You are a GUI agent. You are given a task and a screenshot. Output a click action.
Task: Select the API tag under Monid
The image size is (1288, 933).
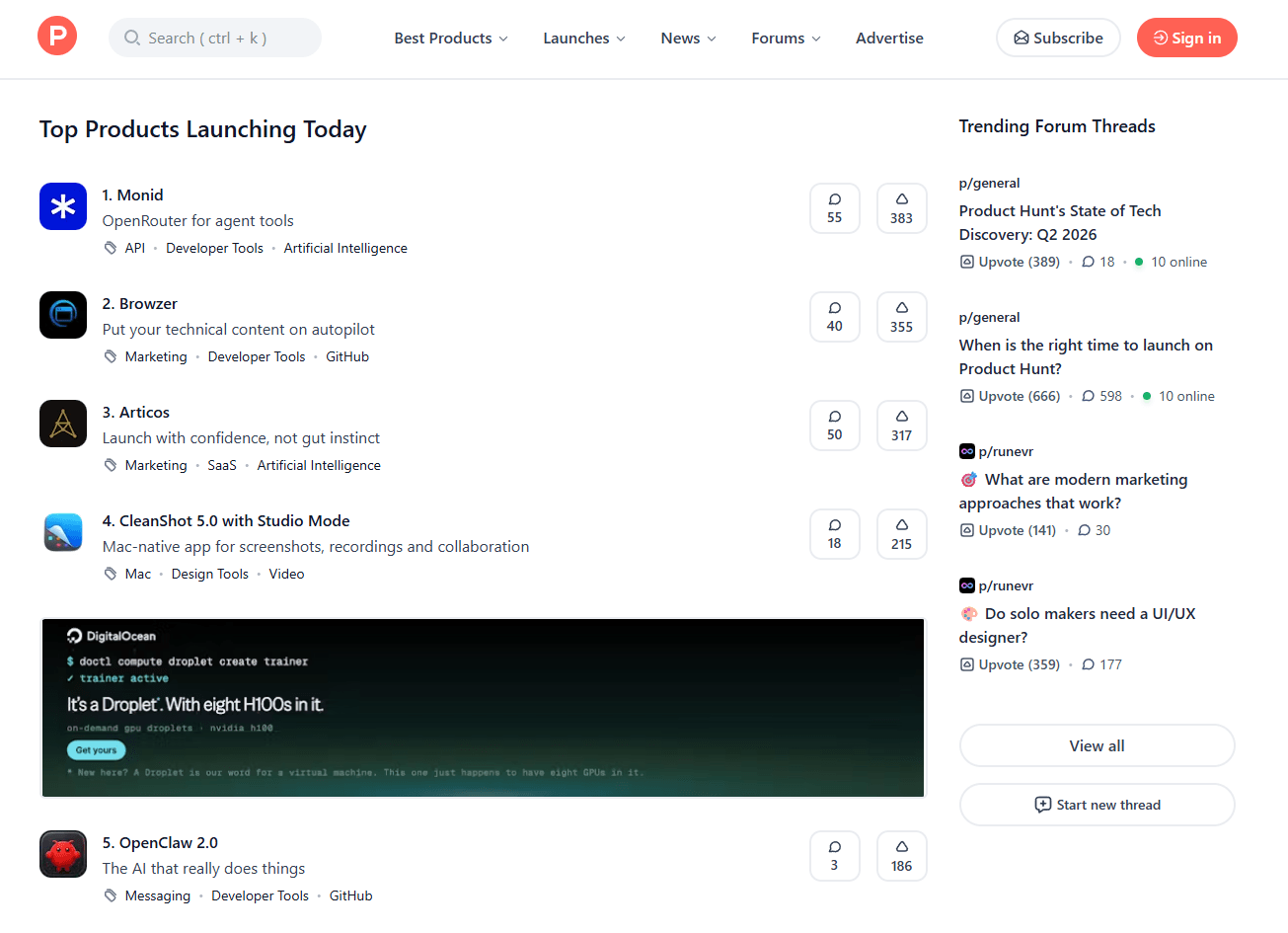(135, 248)
